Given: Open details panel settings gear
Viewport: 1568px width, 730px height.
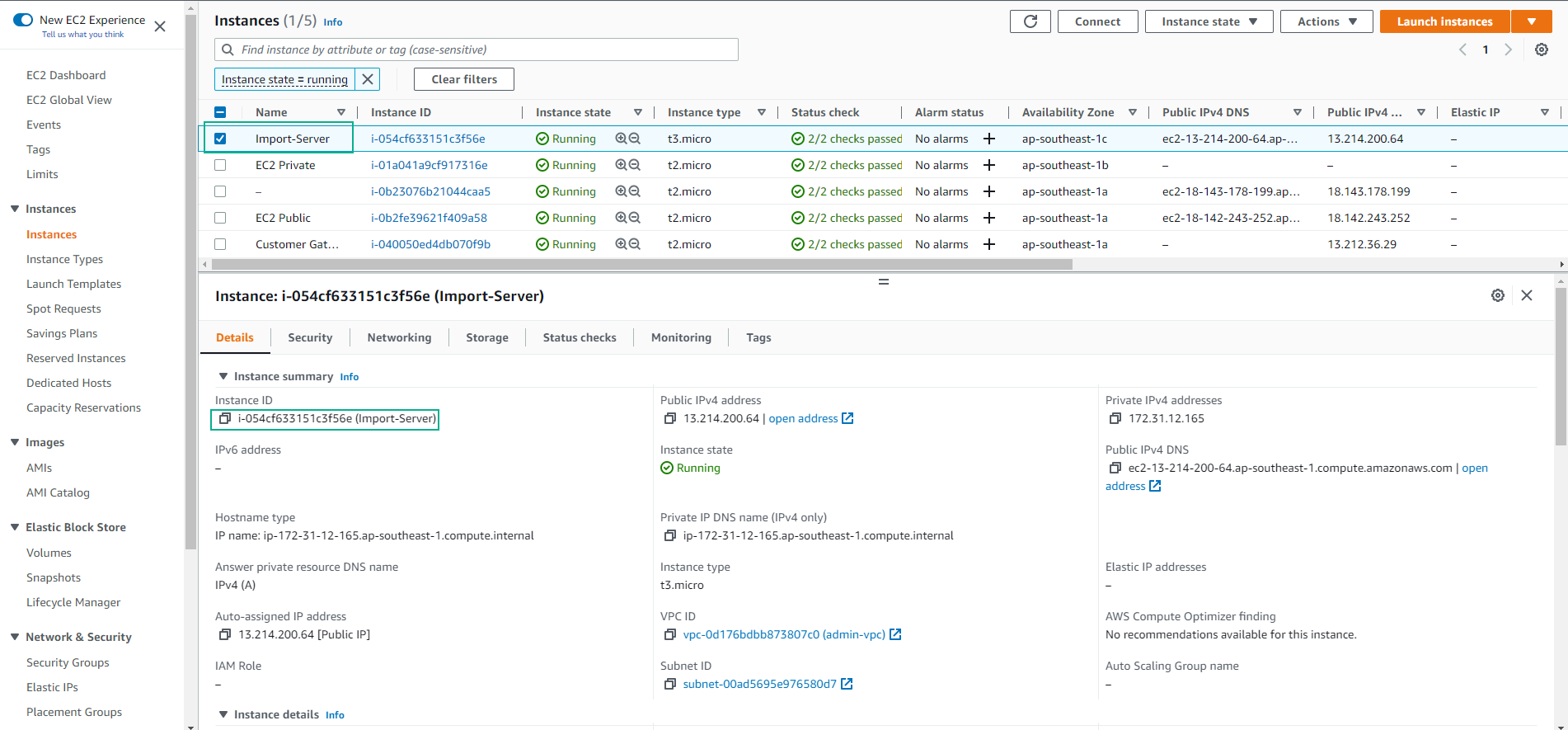Looking at the screenshot, I should coord(1498,295).
